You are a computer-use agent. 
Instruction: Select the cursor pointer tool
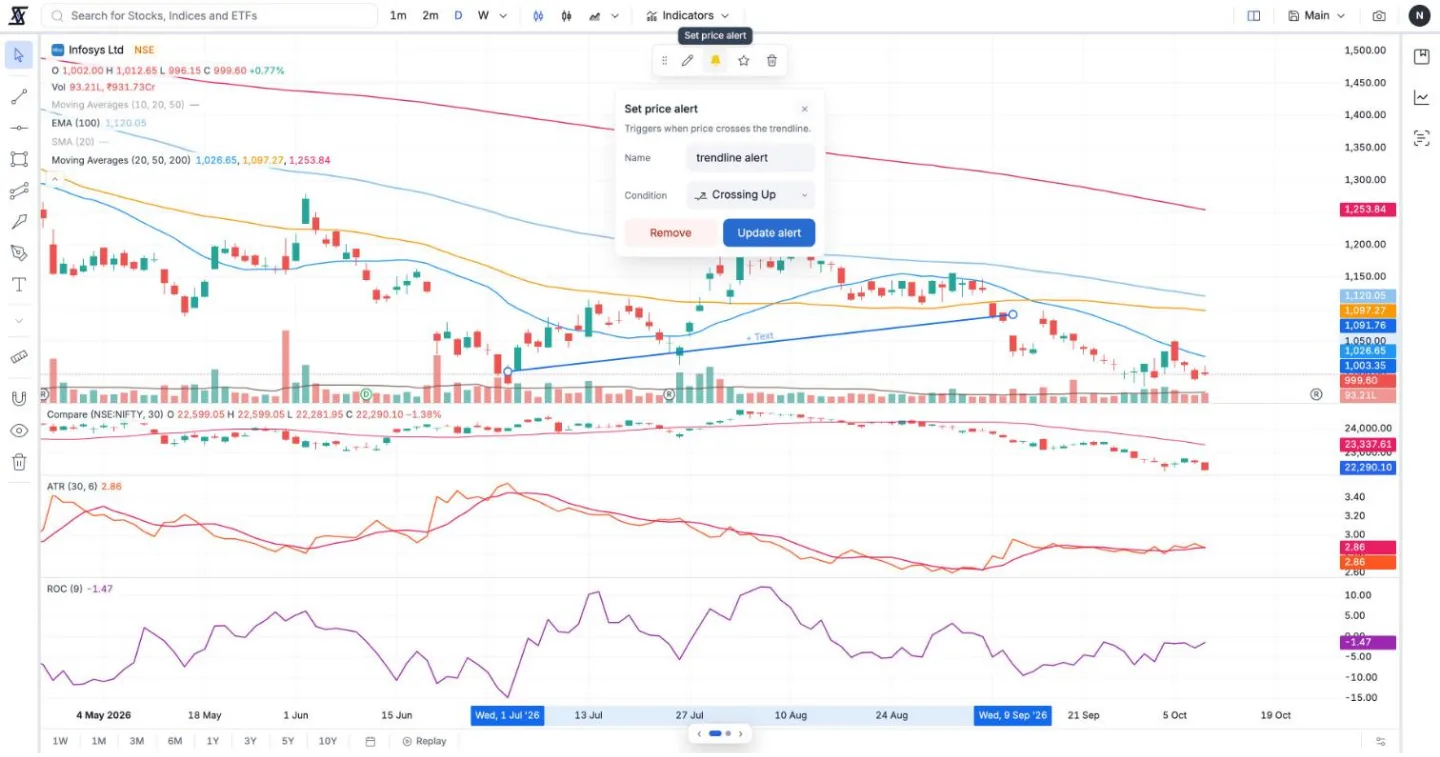click(18, 55)
